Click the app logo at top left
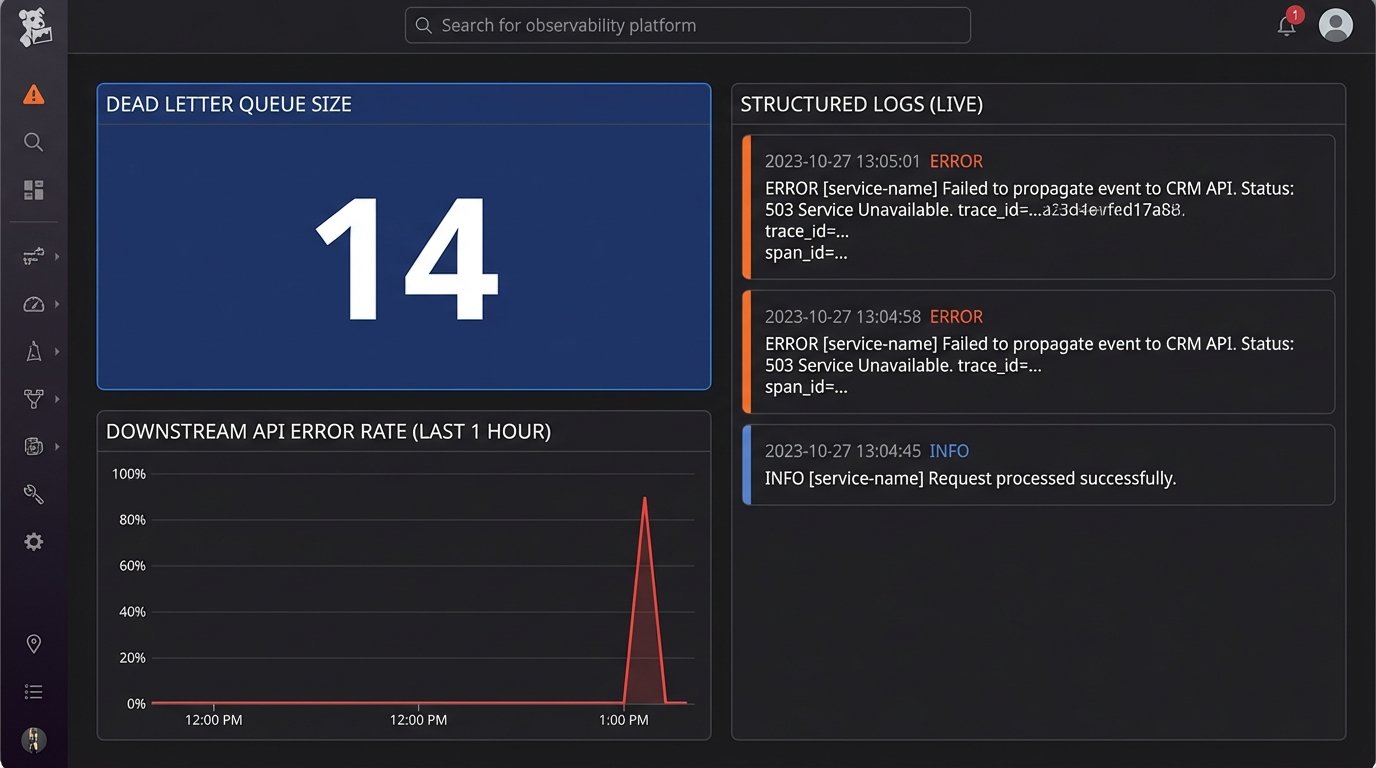The height and width of the screenshot is (768, 1376). tap(33, 27)
